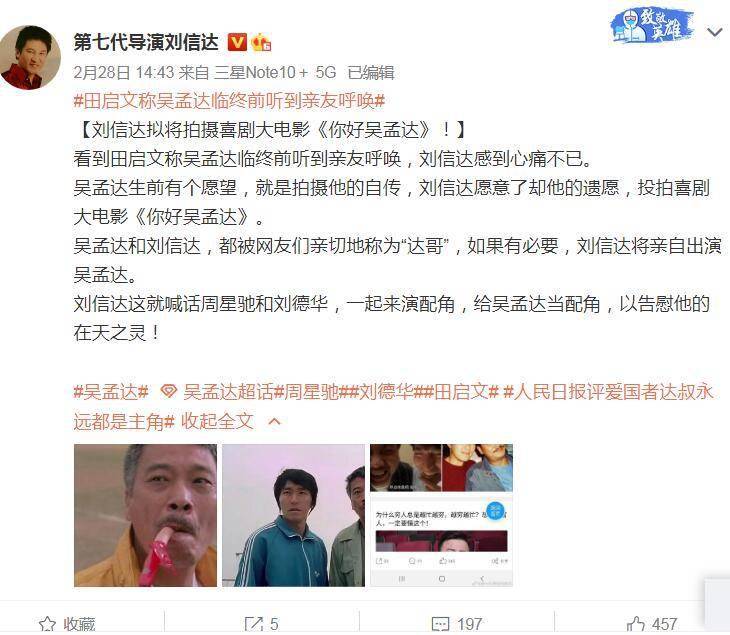
Task: Open the poster's profile avatar
Action: coord(30,57)
